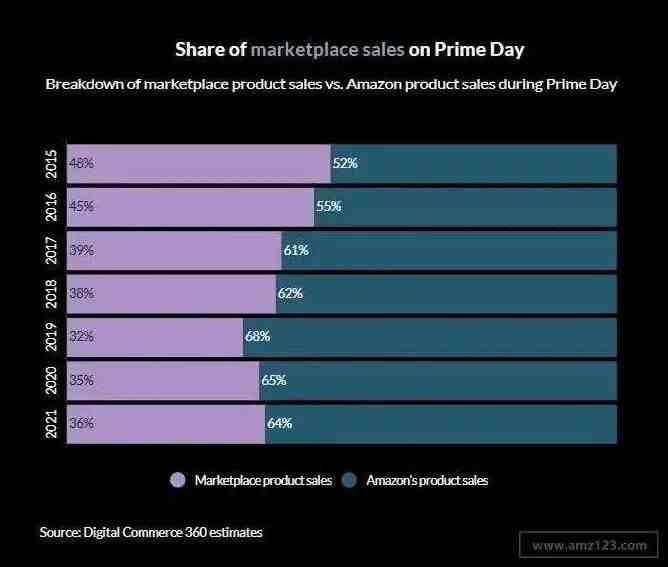Select the 2021 teal bar showing 64%
668x567 pixels.
tap(441, 423)
